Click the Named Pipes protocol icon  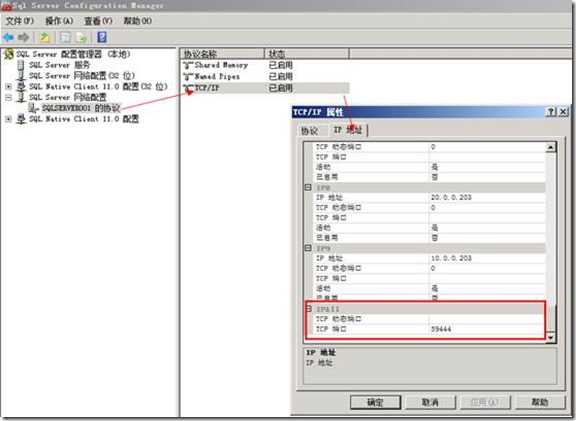(x=188, y=77)
